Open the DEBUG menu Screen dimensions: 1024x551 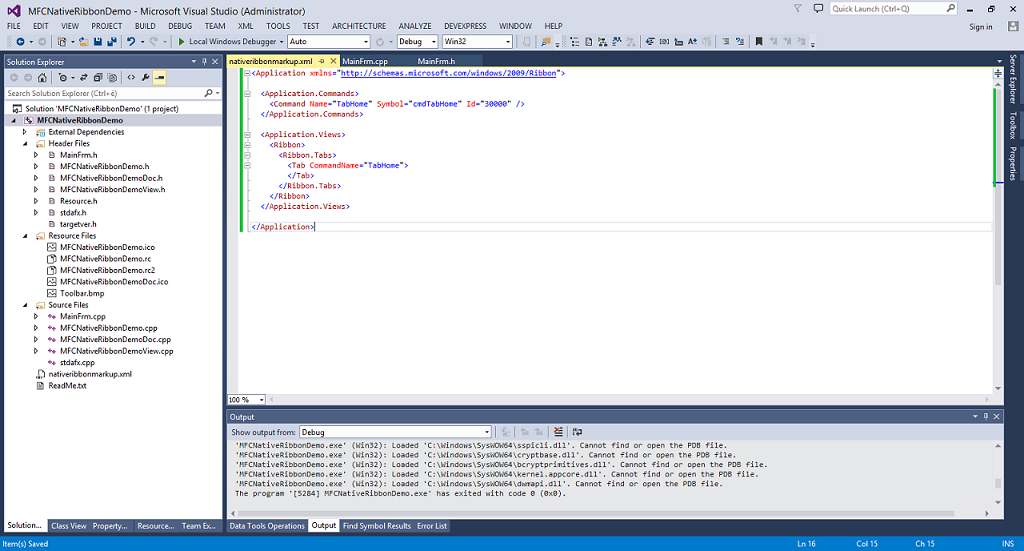[x=180, y=26]
